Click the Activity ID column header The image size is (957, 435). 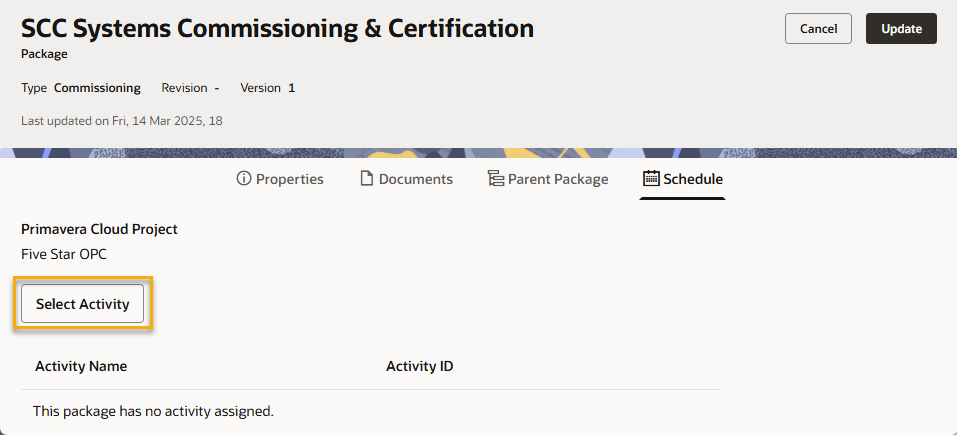[x=419, y=366]
